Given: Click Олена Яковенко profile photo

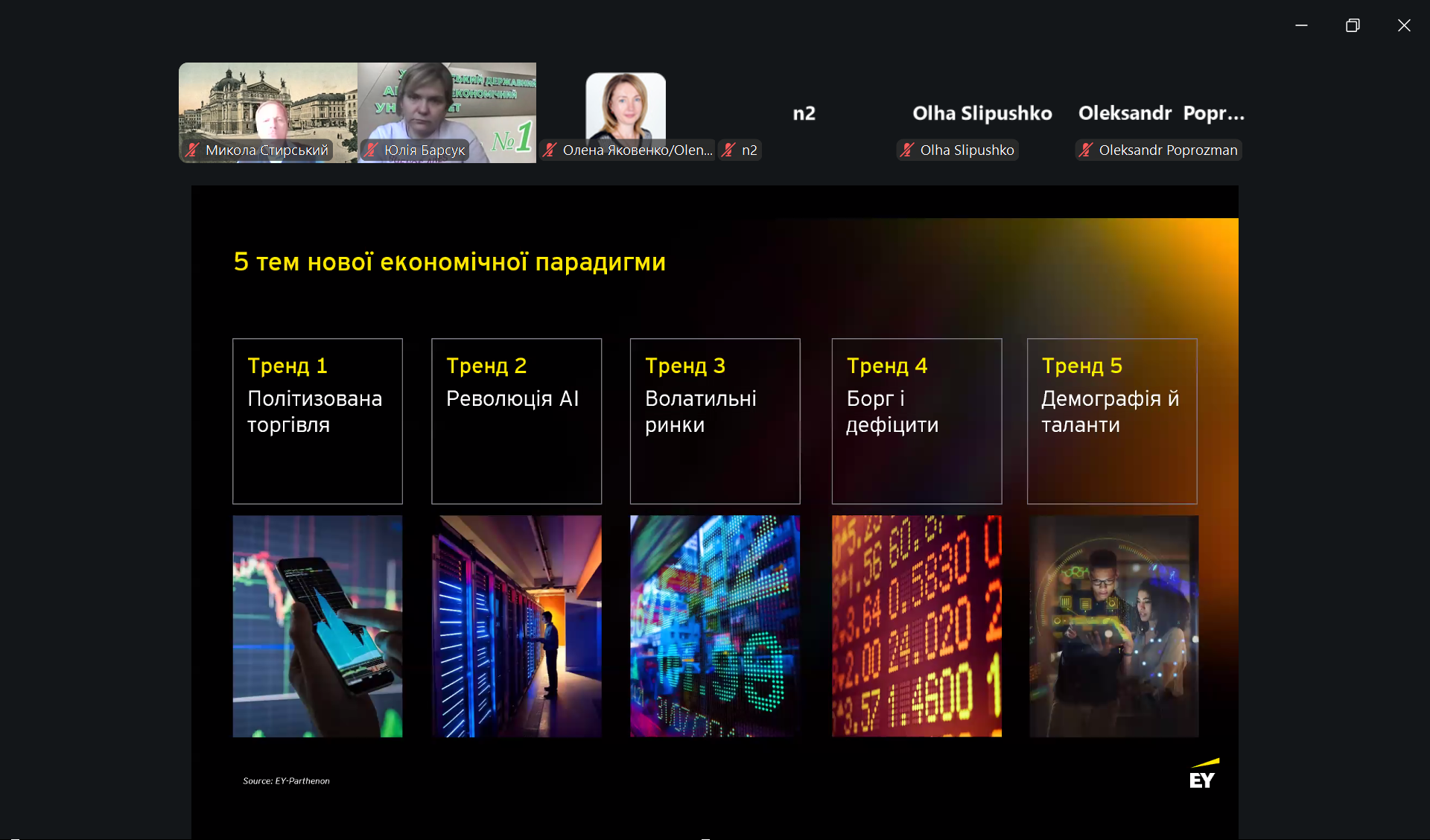Looking at the screenshot, I should tap(626, 106).
